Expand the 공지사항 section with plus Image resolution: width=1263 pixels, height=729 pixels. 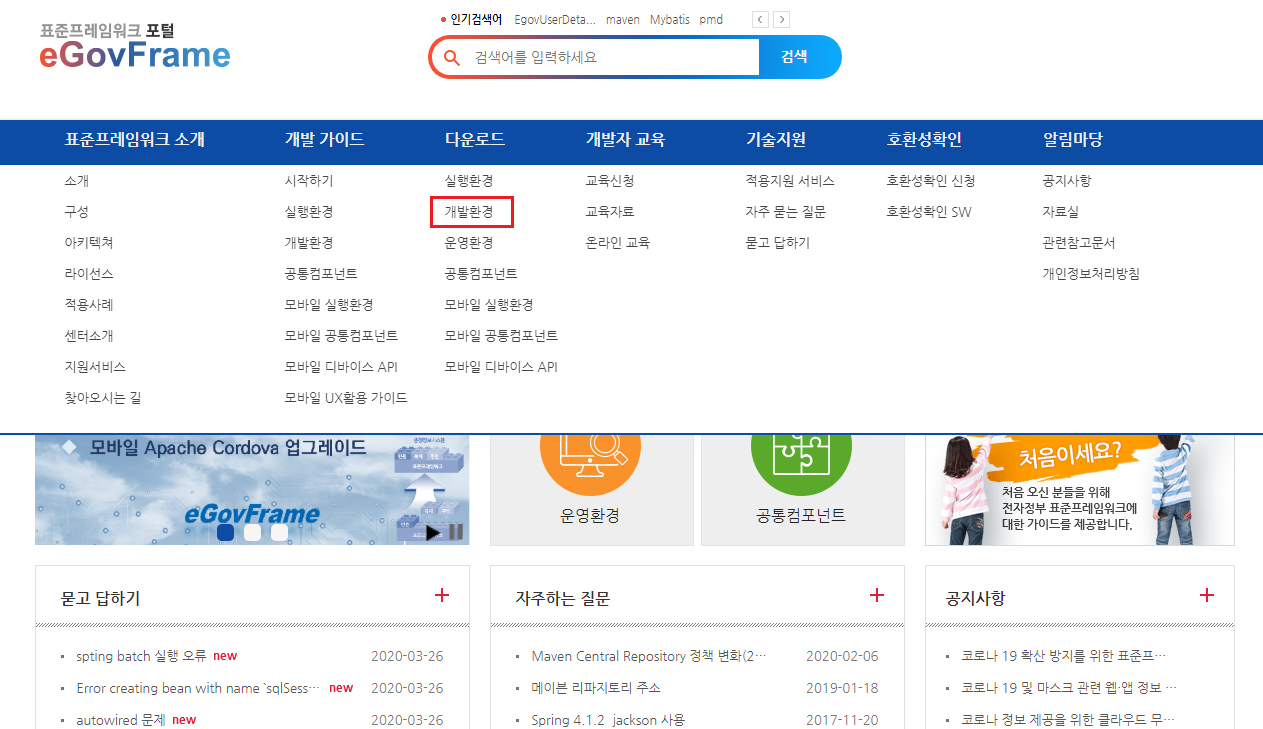[x=1207, y=596]
